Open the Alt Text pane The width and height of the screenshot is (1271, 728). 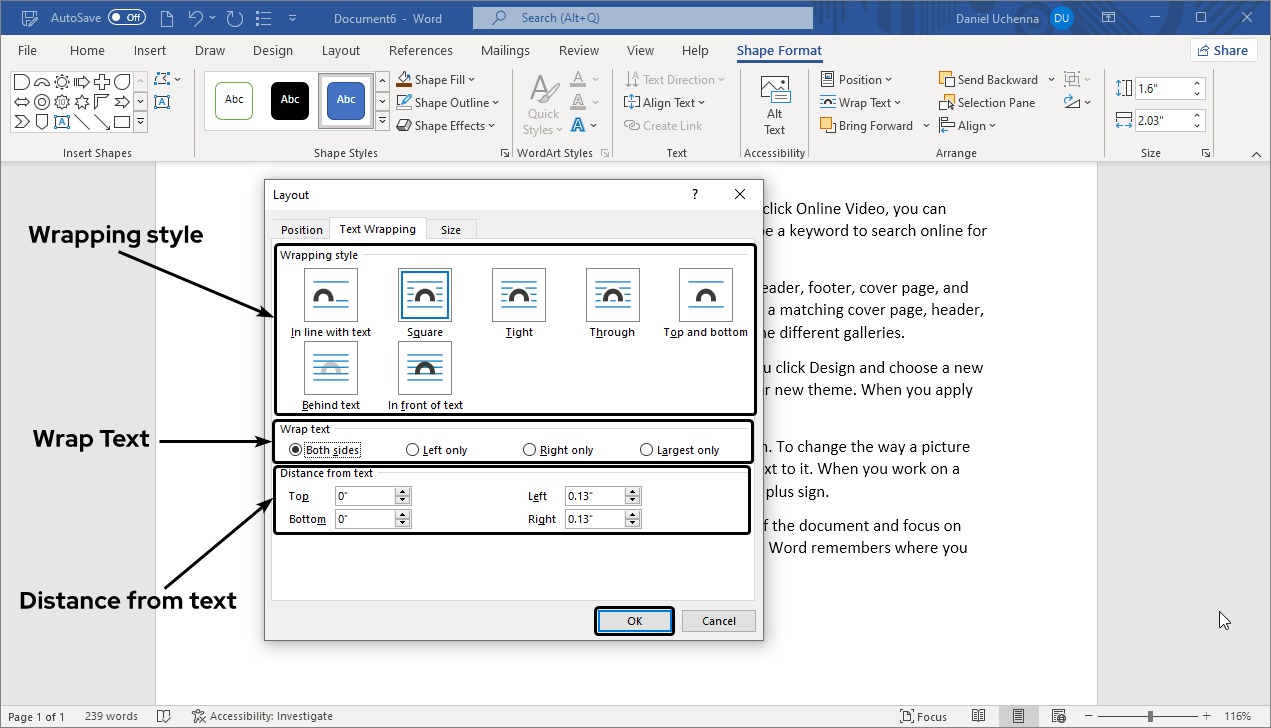(774, 105)
